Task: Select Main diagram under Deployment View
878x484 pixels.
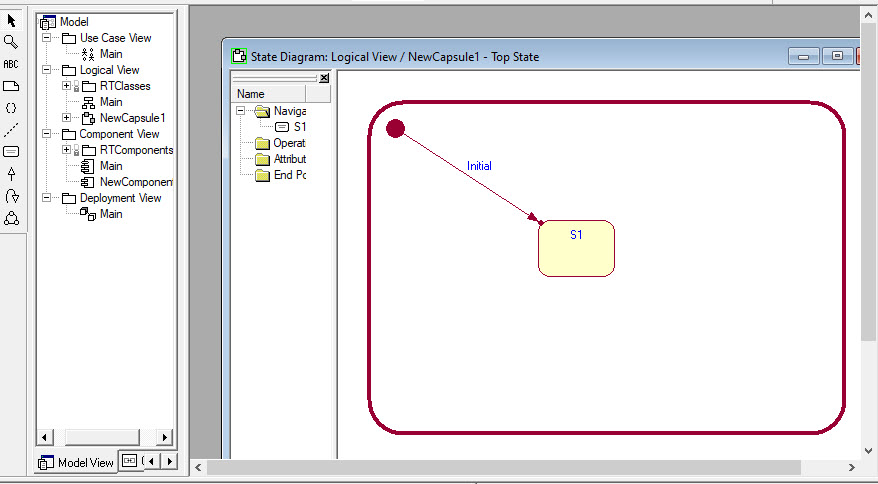Action: click(110, 214)
